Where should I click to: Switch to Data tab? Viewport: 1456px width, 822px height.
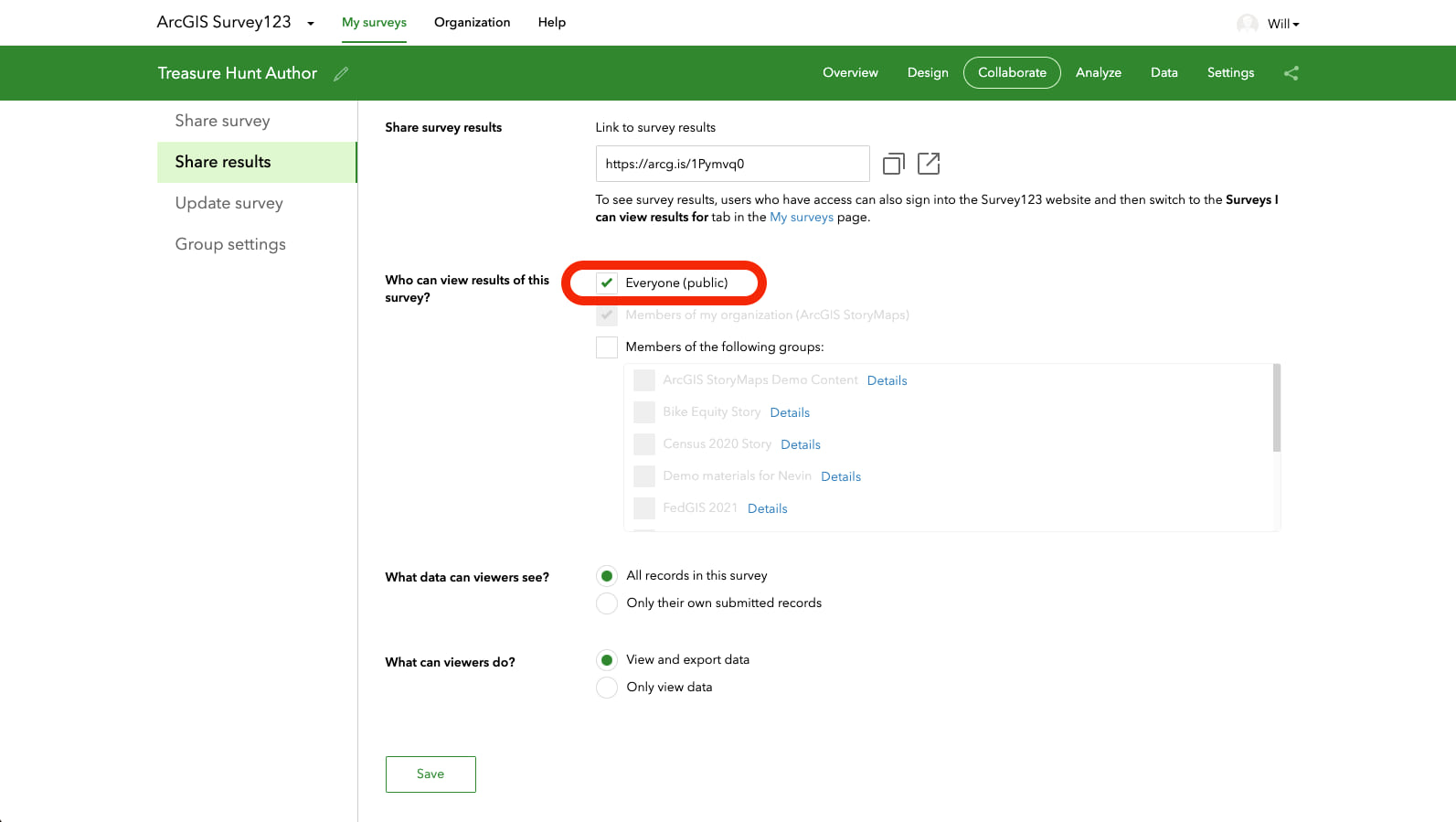coord(1164,72)
